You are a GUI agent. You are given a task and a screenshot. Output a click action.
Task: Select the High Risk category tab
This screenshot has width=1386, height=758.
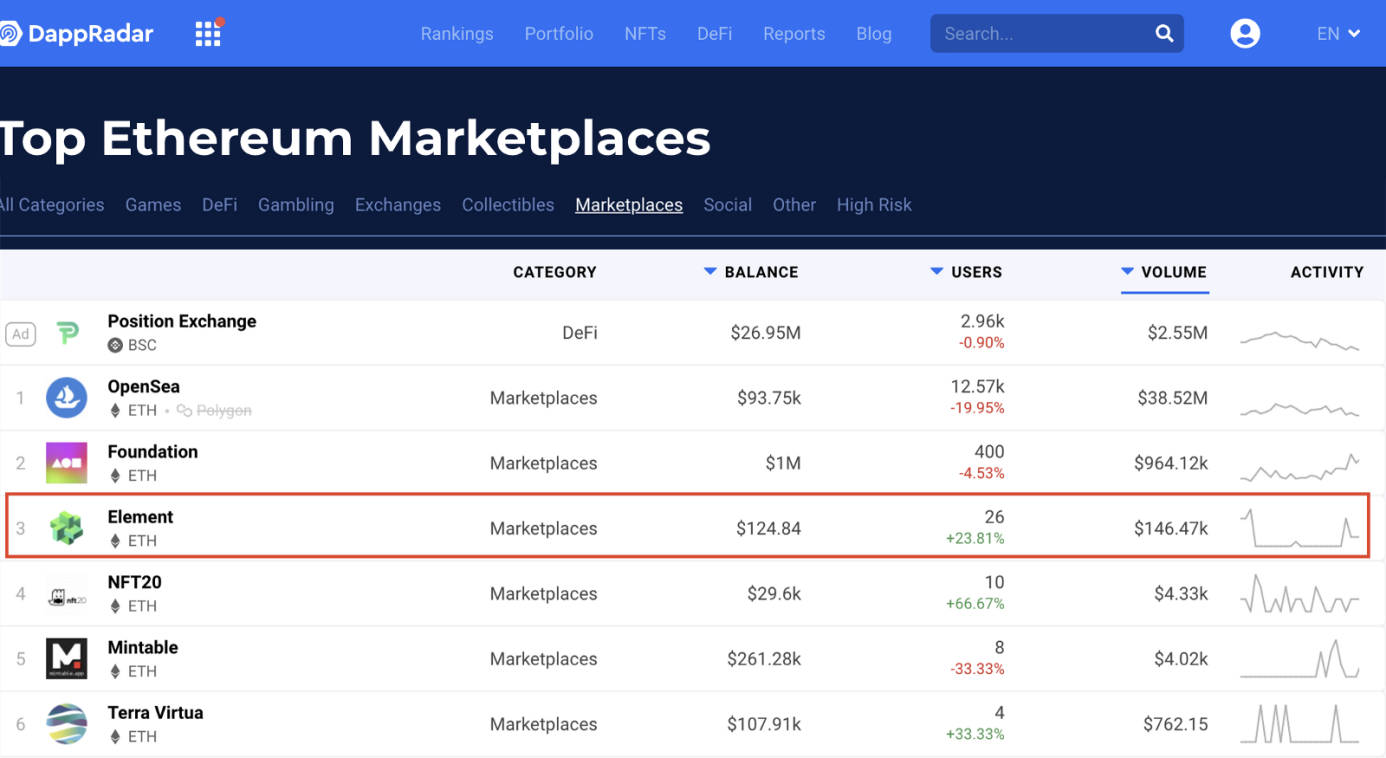click(874, 205)
